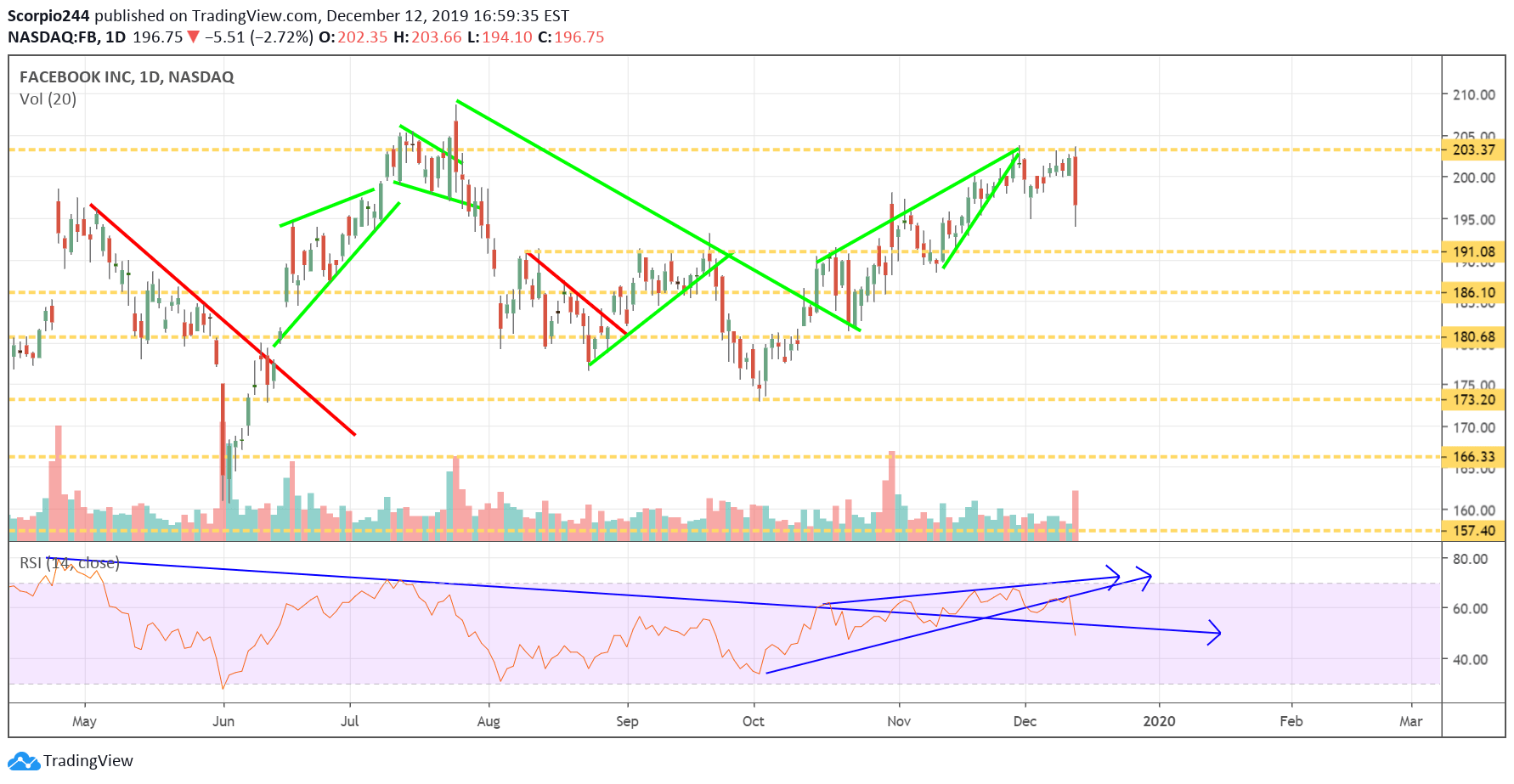Click the Vol (20) indicator label

48,99
